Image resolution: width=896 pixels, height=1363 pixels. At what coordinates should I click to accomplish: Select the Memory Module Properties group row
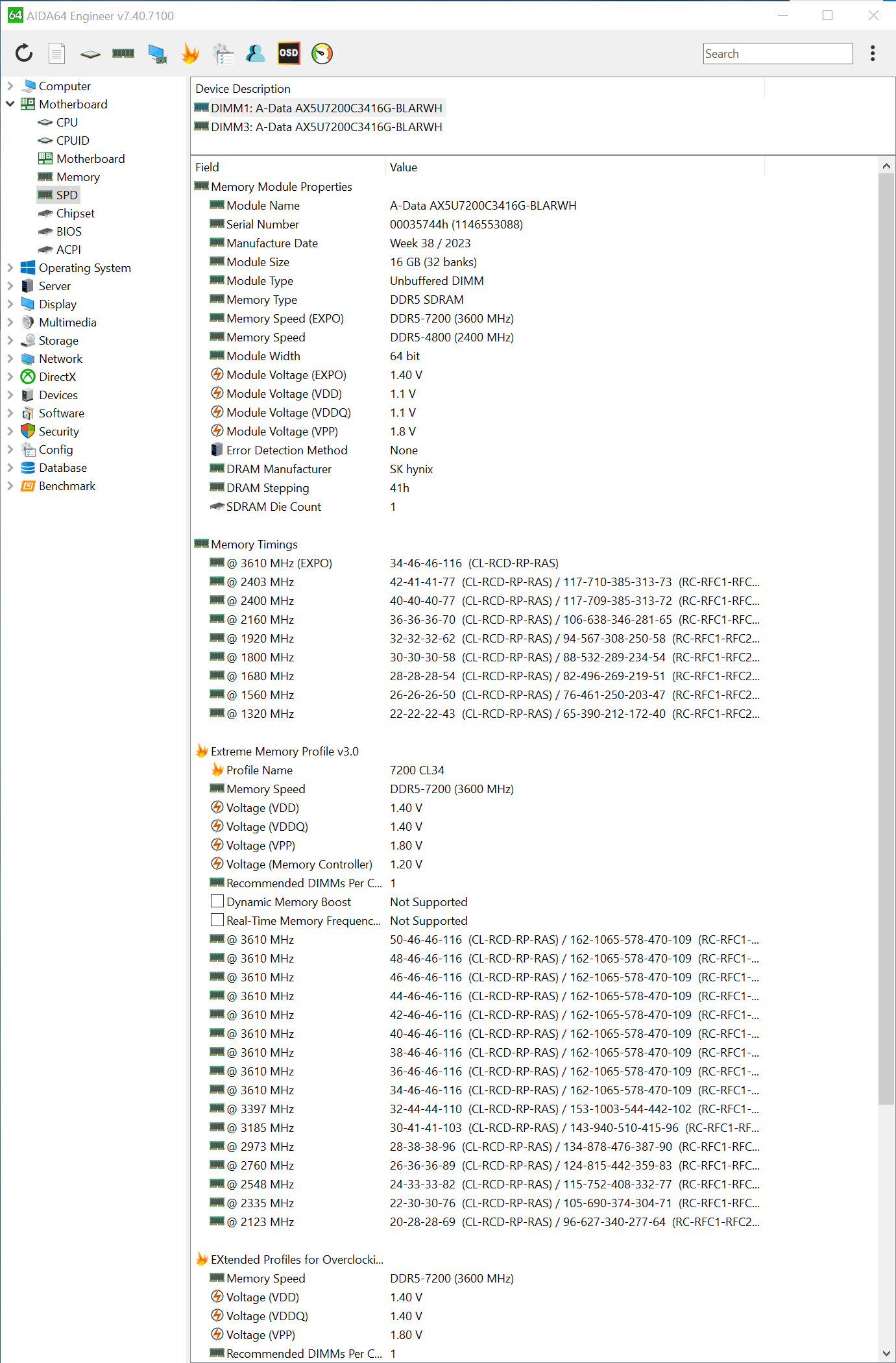[x=477, y=186]
